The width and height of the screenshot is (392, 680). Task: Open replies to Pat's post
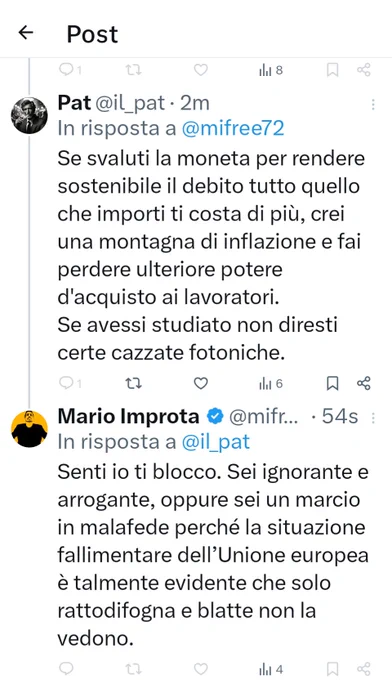point(70,383)
